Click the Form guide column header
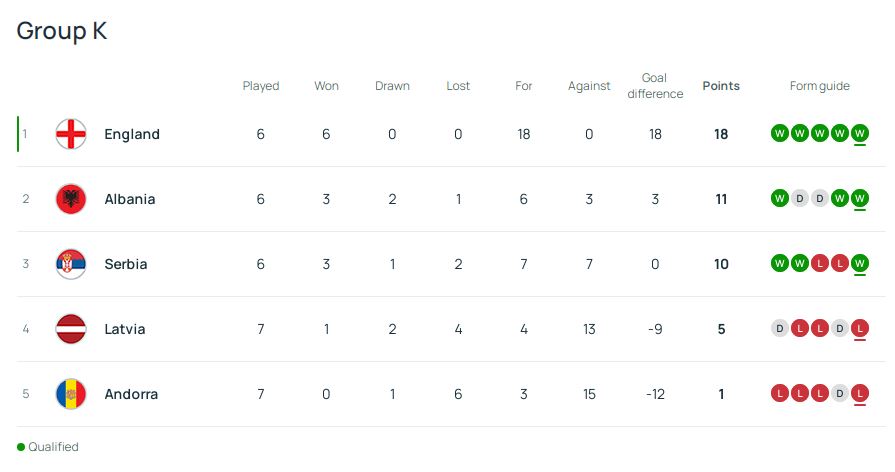Viewport: 895px width, 472px height. [820, 86]
